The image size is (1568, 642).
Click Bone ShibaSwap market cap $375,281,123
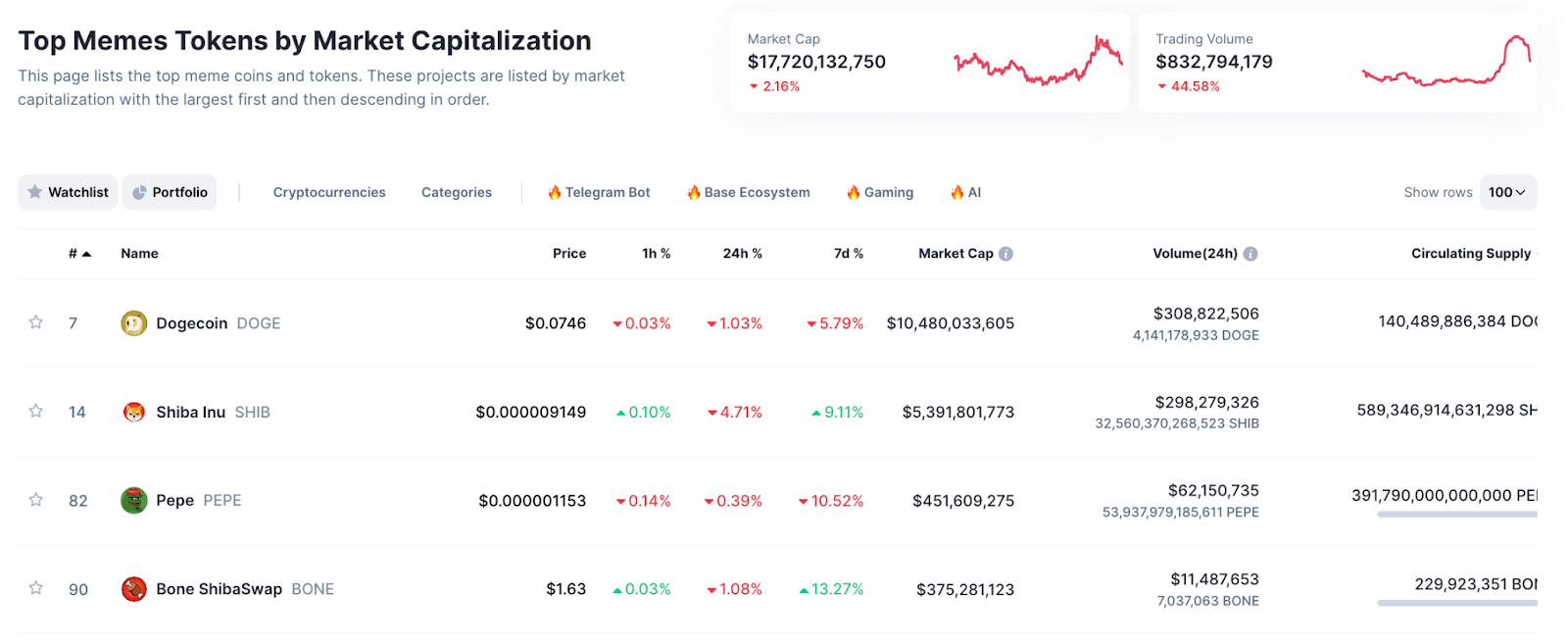click(965, 589)
